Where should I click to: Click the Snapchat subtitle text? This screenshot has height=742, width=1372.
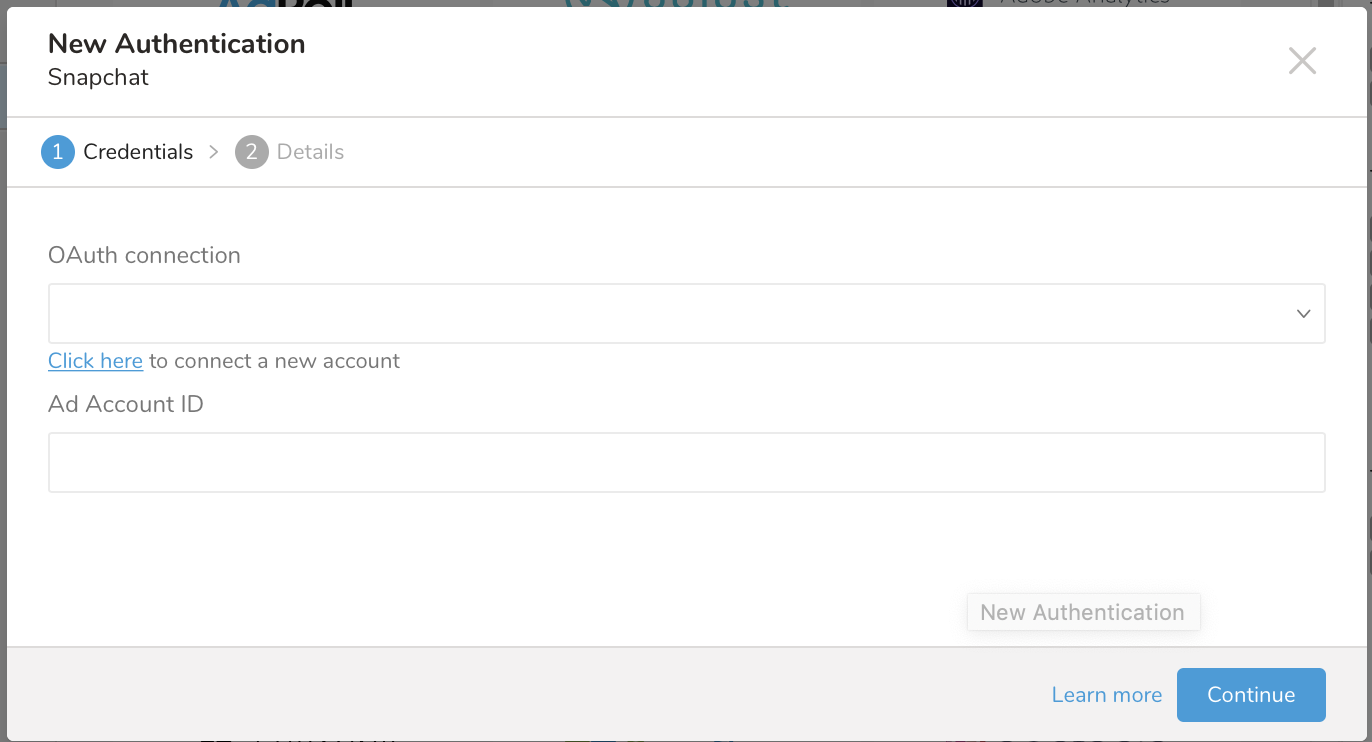click(98, 78)
